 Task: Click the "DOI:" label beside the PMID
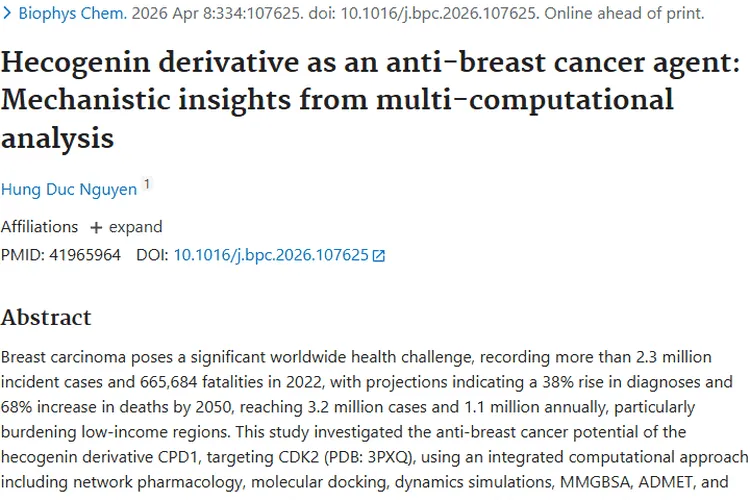[x=153, y=255]
